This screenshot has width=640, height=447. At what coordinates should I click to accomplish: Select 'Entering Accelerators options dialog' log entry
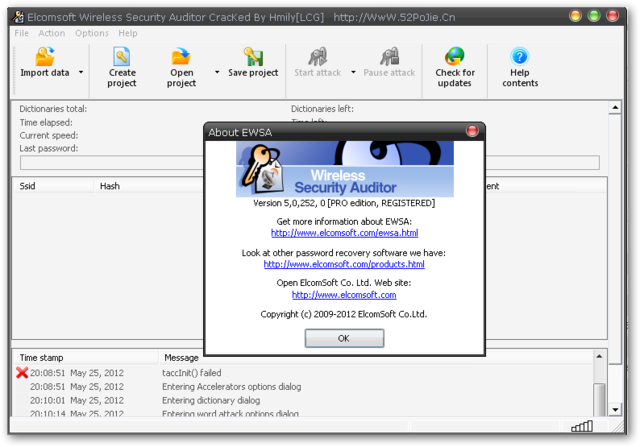231,387
